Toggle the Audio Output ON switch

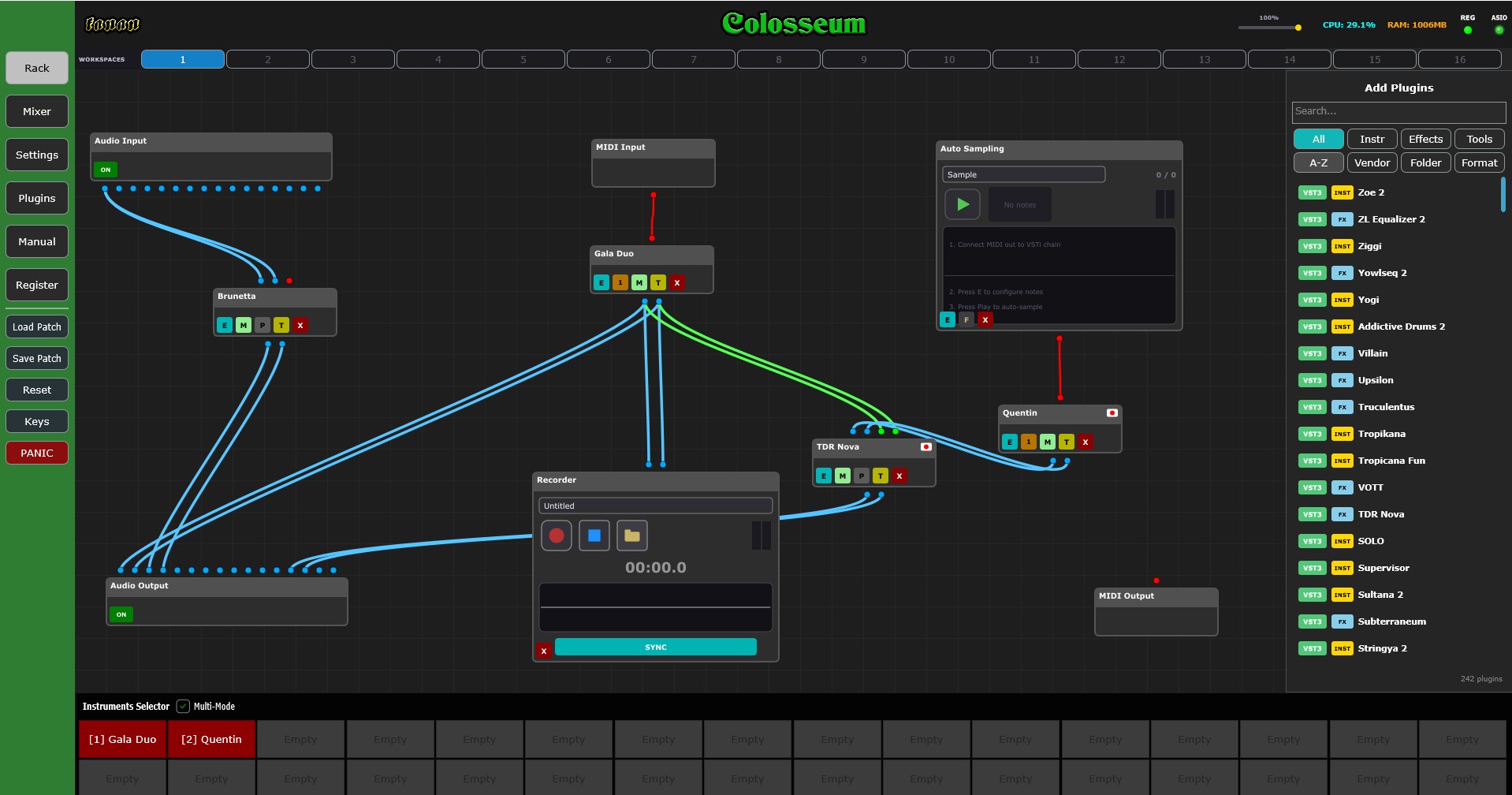click(x=121, y=614)
